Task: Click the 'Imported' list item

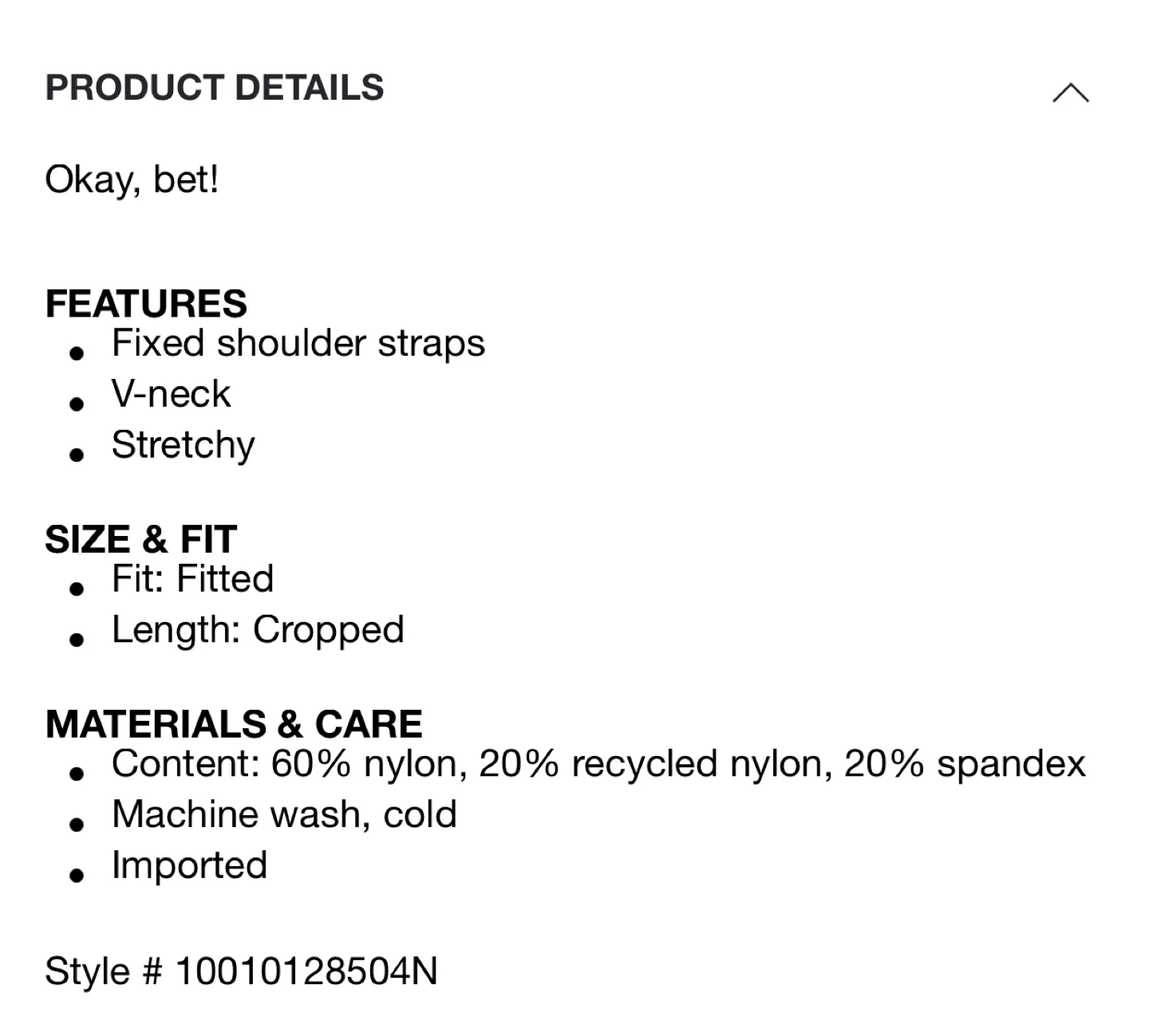Action: click(x=189, y=865)
